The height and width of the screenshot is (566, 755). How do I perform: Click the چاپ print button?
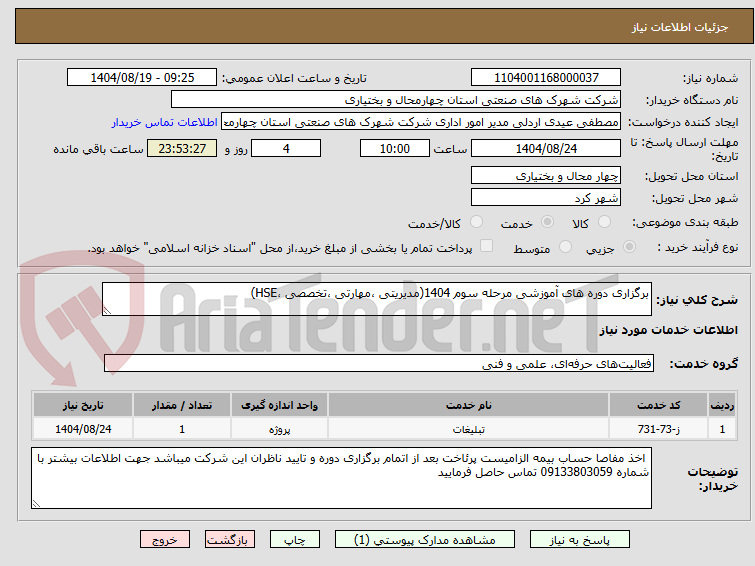[295, 540]
